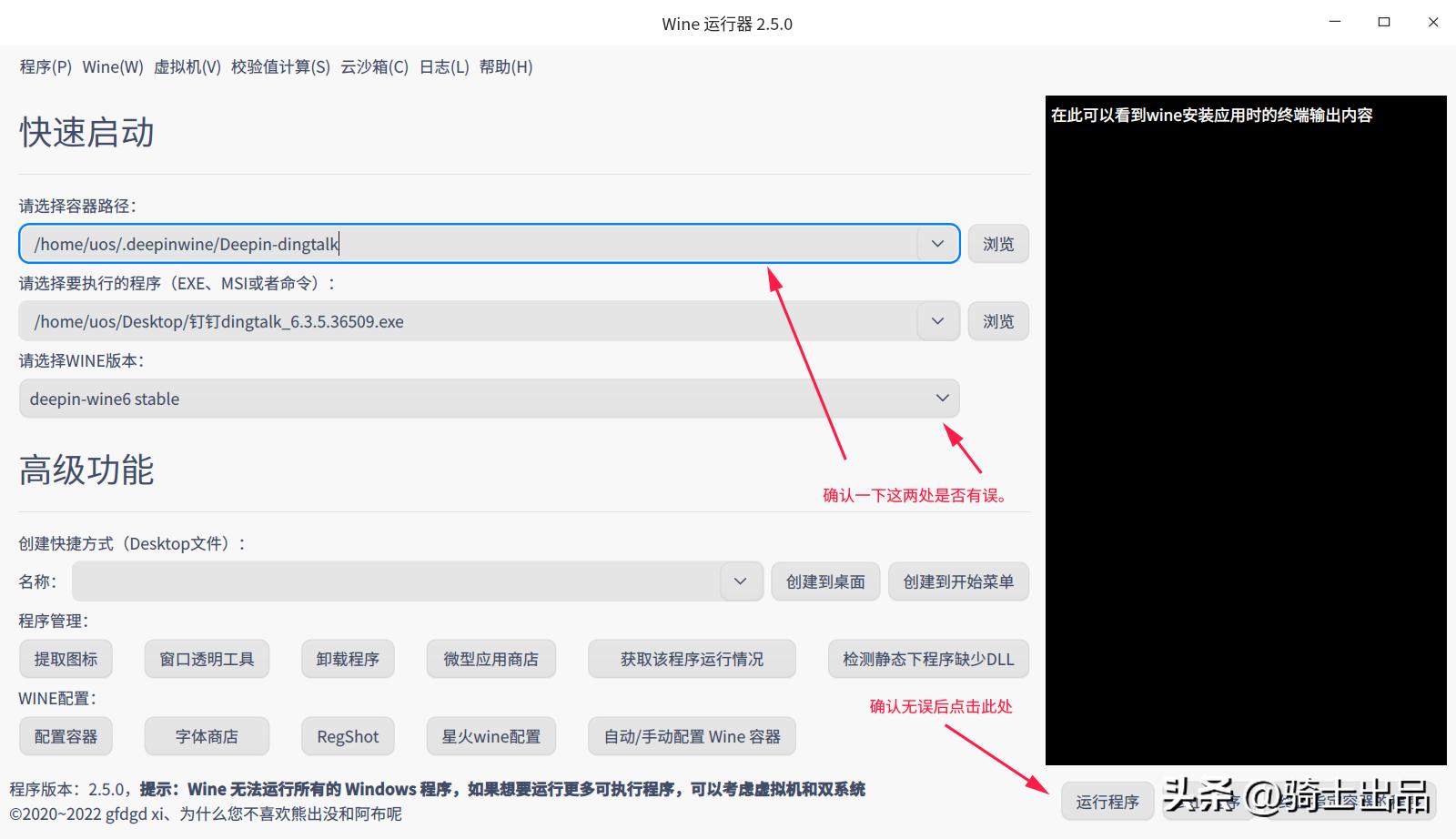Viewport: 1456px width, 839px height.
Task: Open the 微型应用商店 mini app store
Action: click(490, 658)
